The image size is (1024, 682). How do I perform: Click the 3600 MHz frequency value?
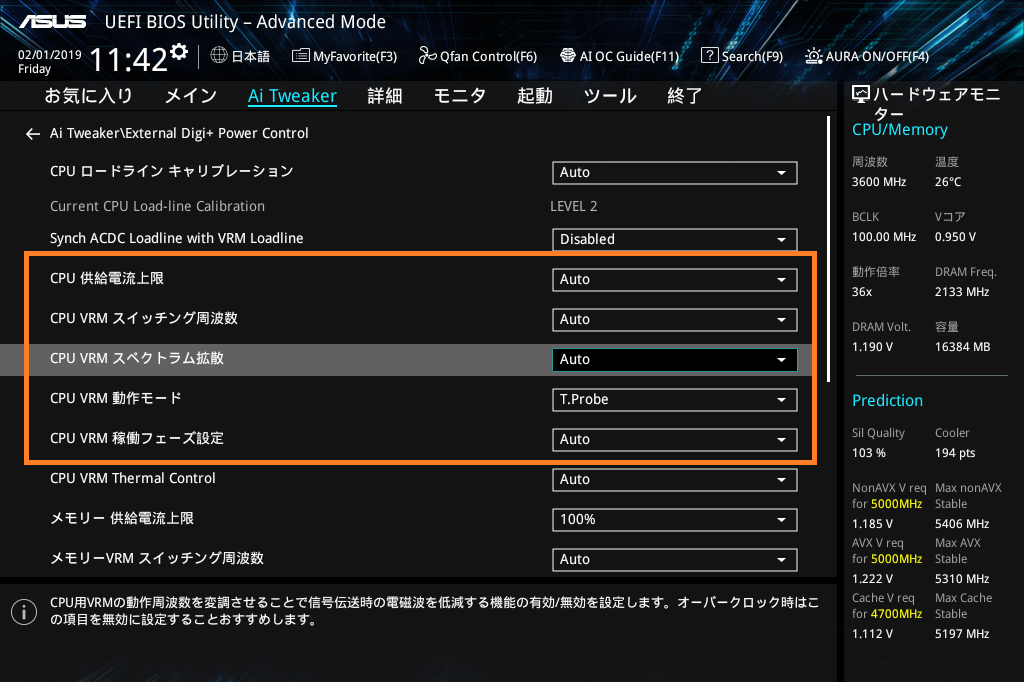coord(878,182)
